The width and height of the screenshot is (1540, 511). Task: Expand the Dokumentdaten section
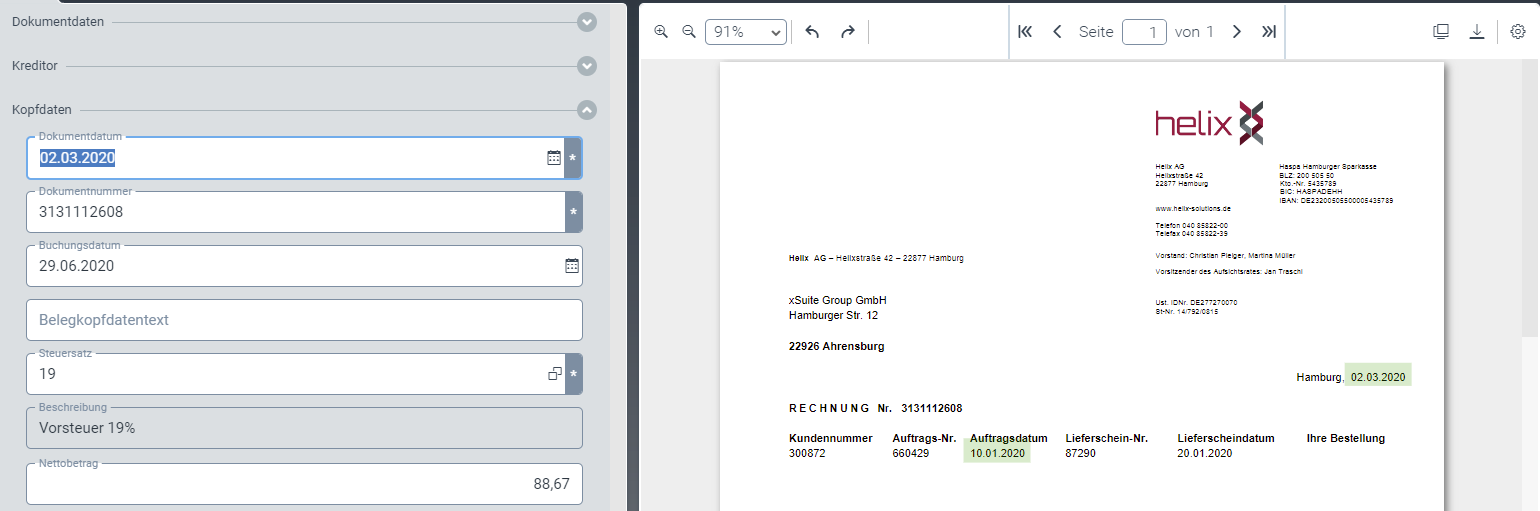click(x=587, y=21)
